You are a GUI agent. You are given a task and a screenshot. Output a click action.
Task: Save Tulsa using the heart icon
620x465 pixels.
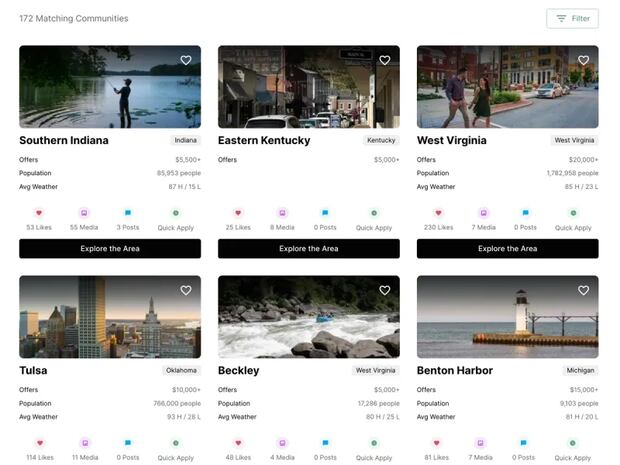click(186, 290)
